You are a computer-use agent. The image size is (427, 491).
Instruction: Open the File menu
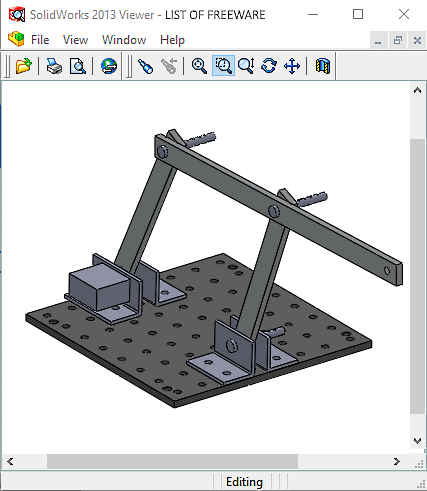(x=40, y=40)
